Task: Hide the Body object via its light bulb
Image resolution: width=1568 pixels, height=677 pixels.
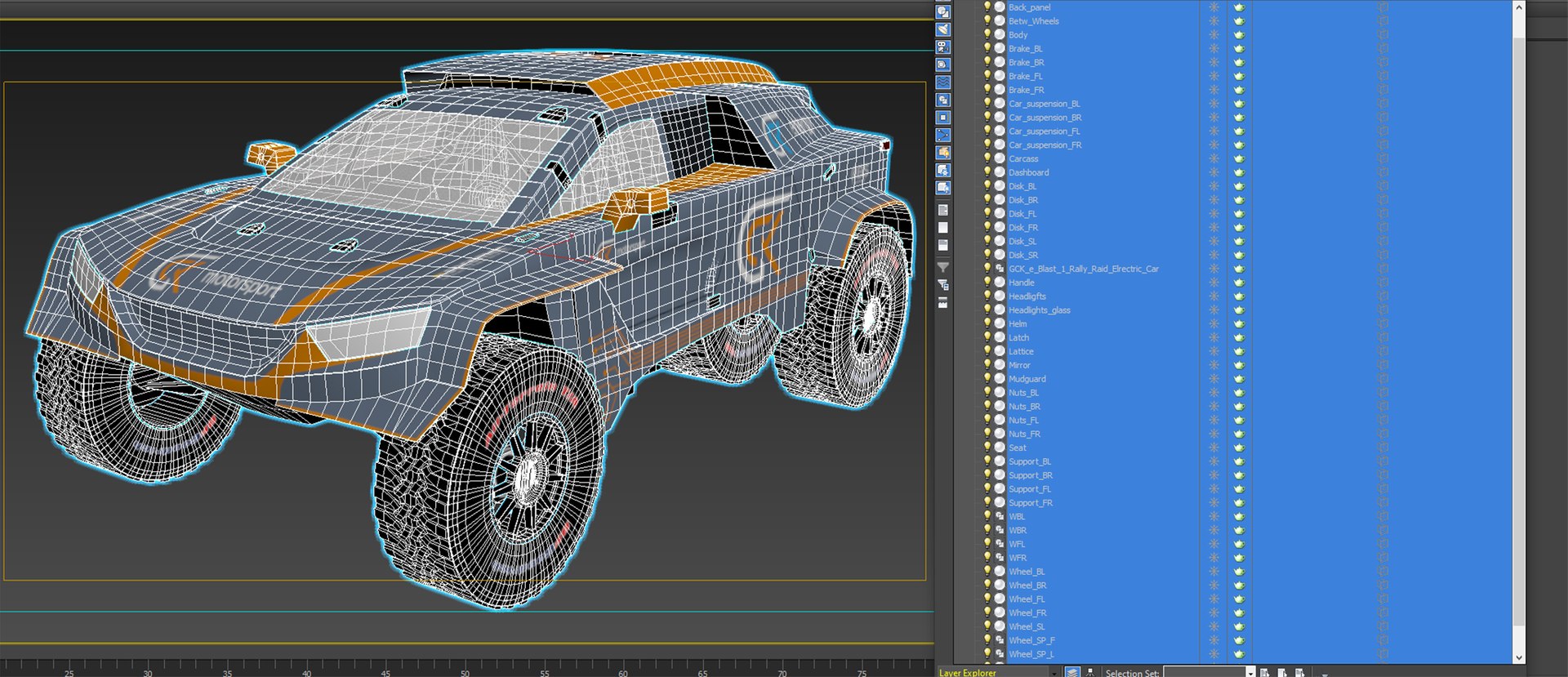Action: tap(987, 35)
